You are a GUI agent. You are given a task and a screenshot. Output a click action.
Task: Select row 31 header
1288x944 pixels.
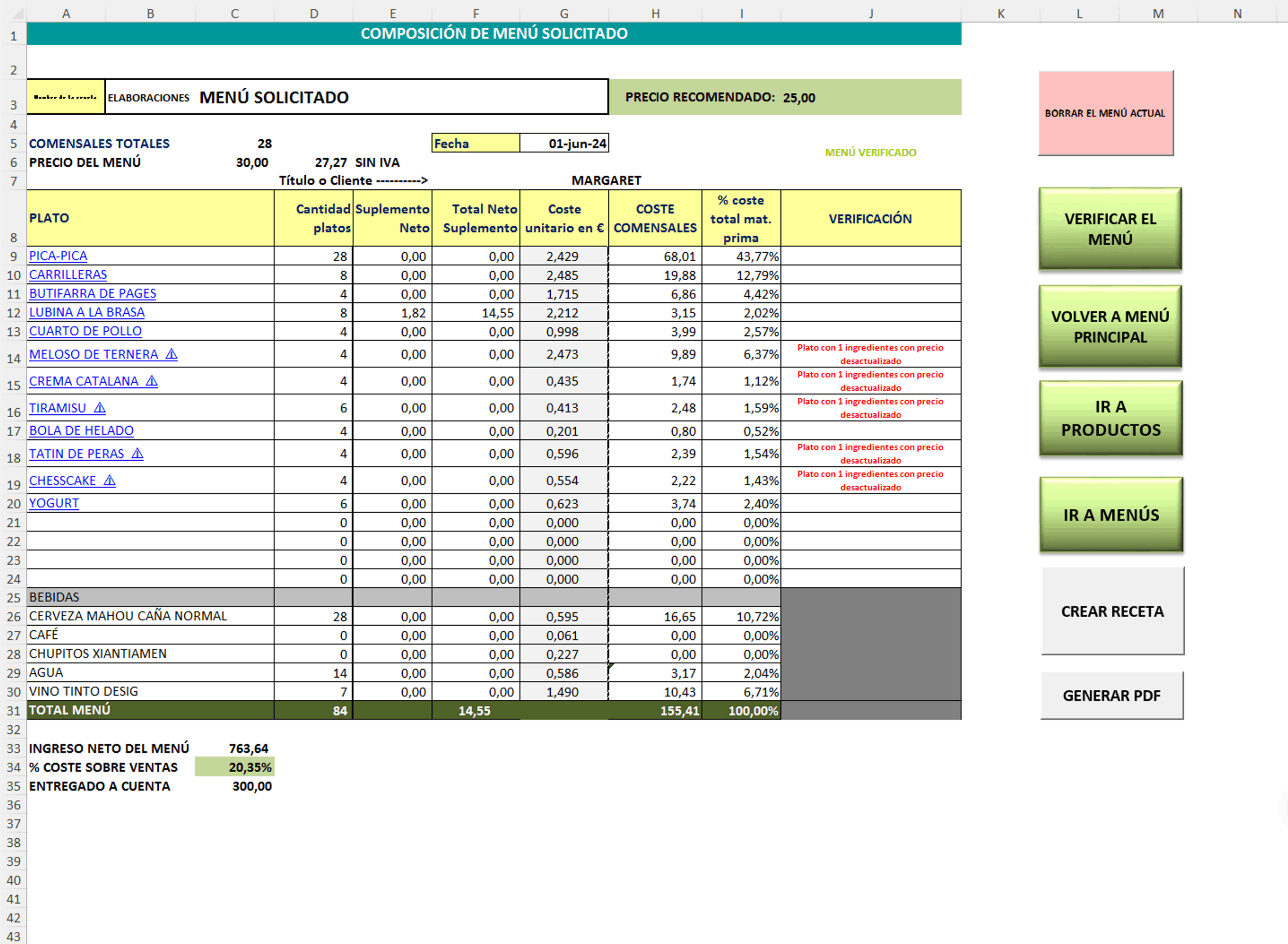13,711
